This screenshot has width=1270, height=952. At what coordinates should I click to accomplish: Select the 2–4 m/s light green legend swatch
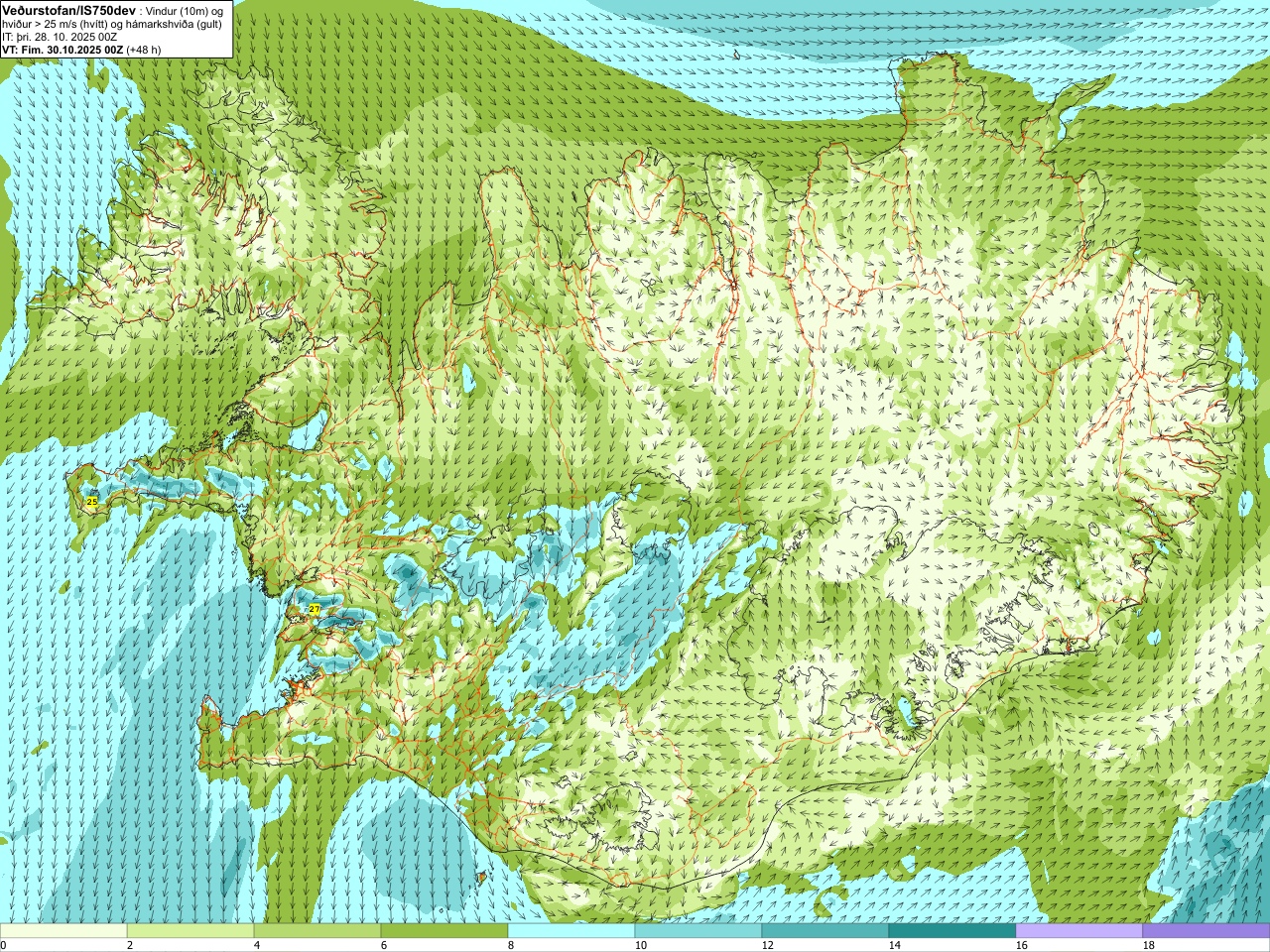190,931
